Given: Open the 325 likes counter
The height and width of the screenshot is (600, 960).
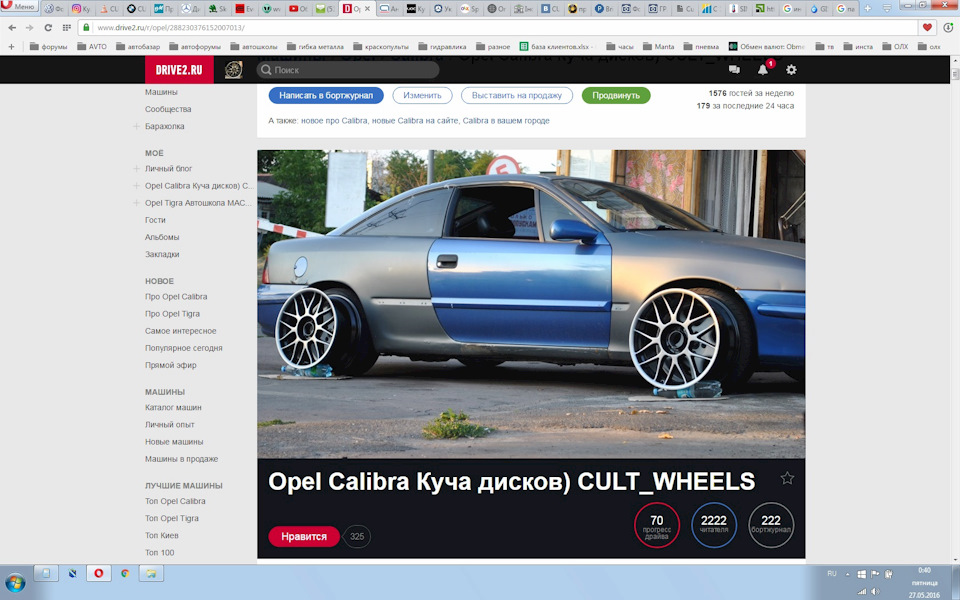Looking at the screenshot, I should [357, 536].
